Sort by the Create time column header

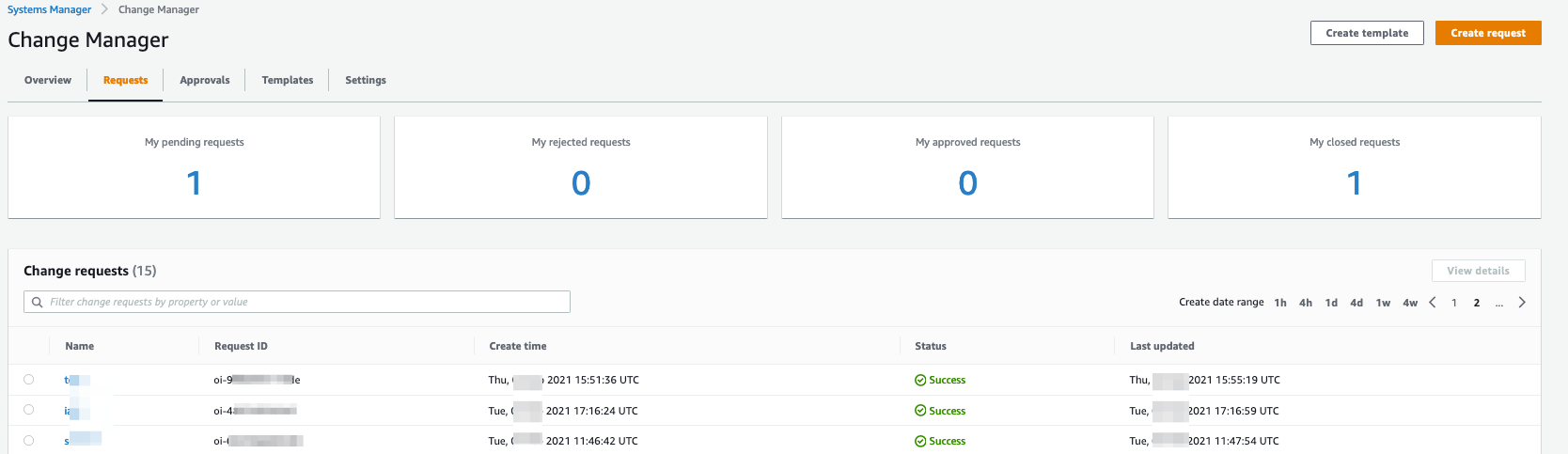click(x=518, y=346)
